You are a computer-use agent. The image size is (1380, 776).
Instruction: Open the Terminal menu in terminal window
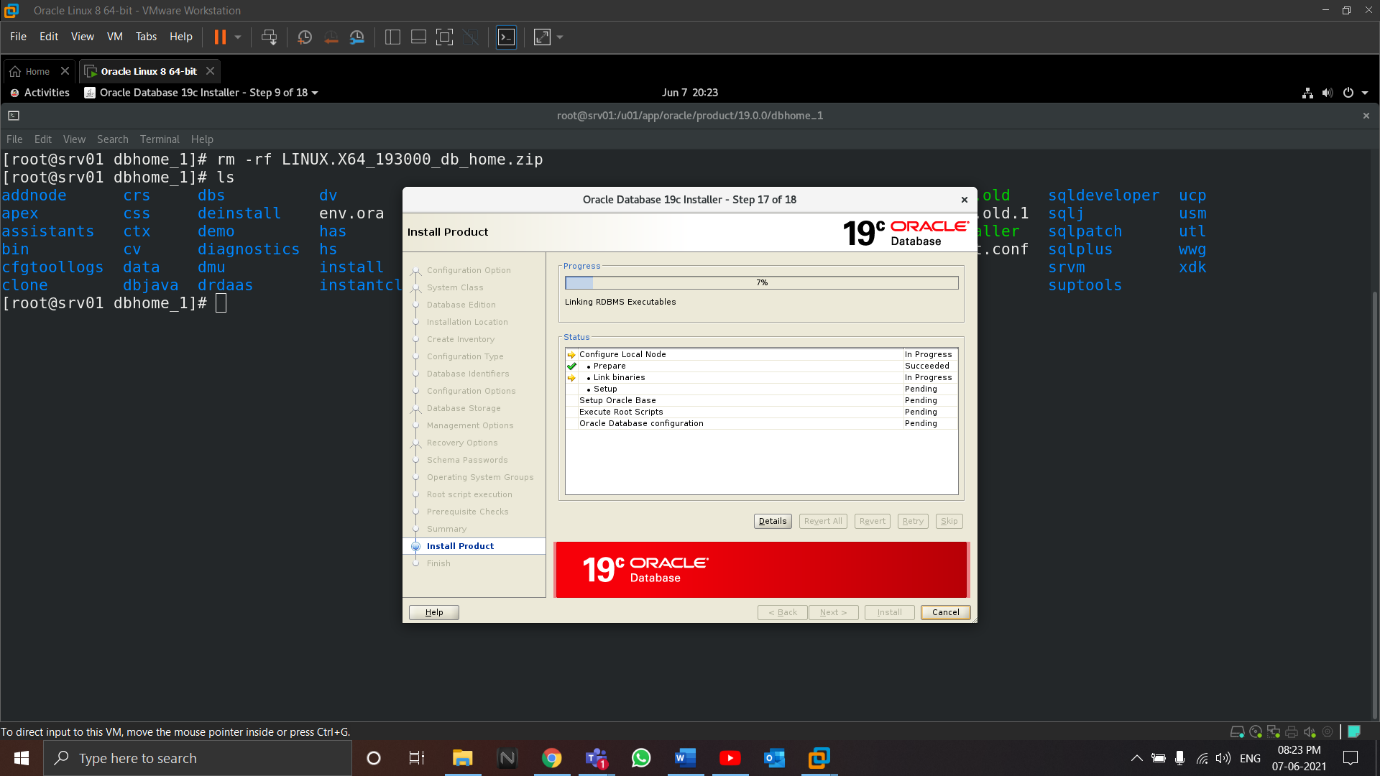160,139
